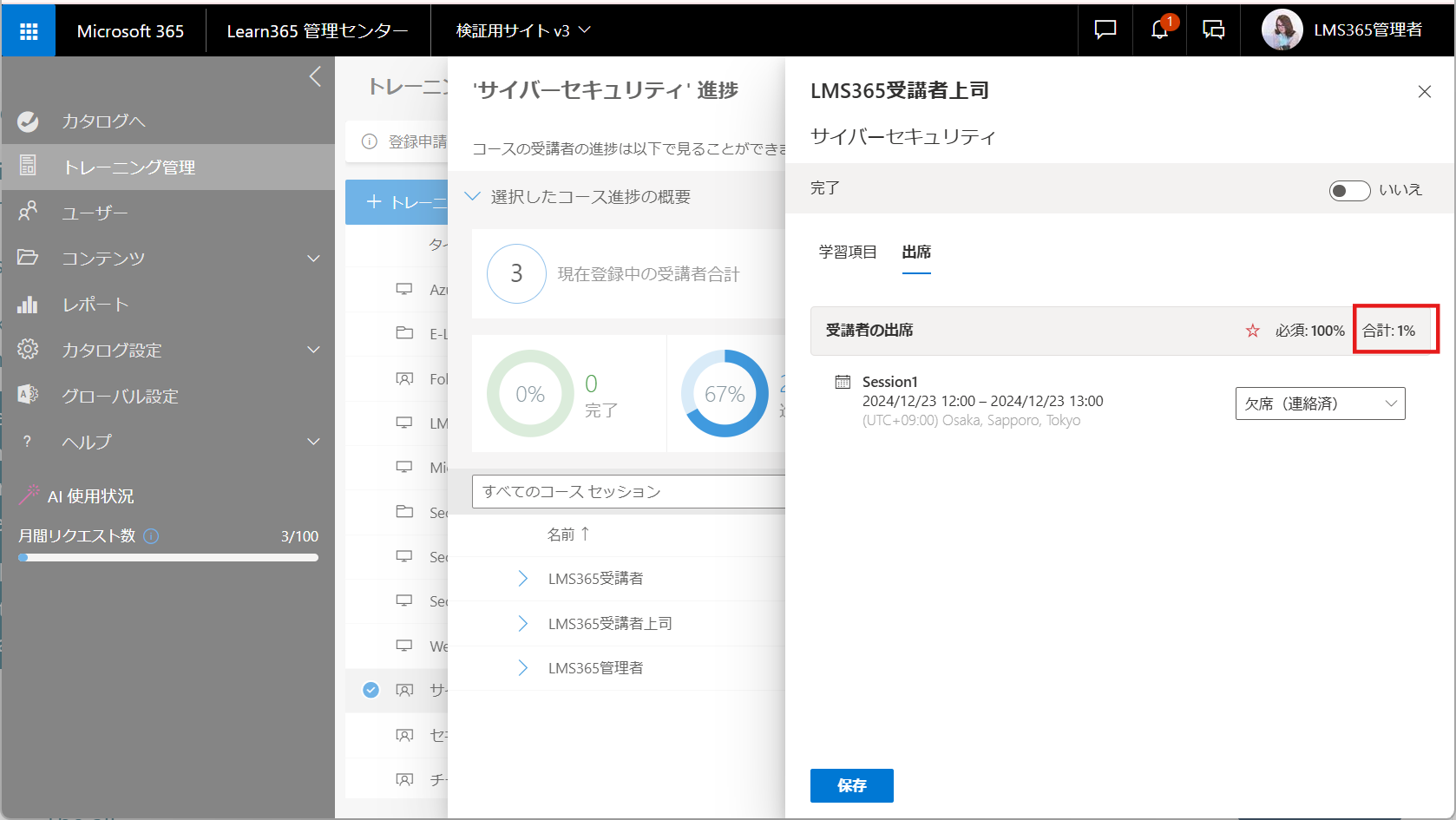Open the 検証用サイト v3 site dropdown
This screenshot has width=1456, height=820.
pyautogui.click(x=523, y=31)
